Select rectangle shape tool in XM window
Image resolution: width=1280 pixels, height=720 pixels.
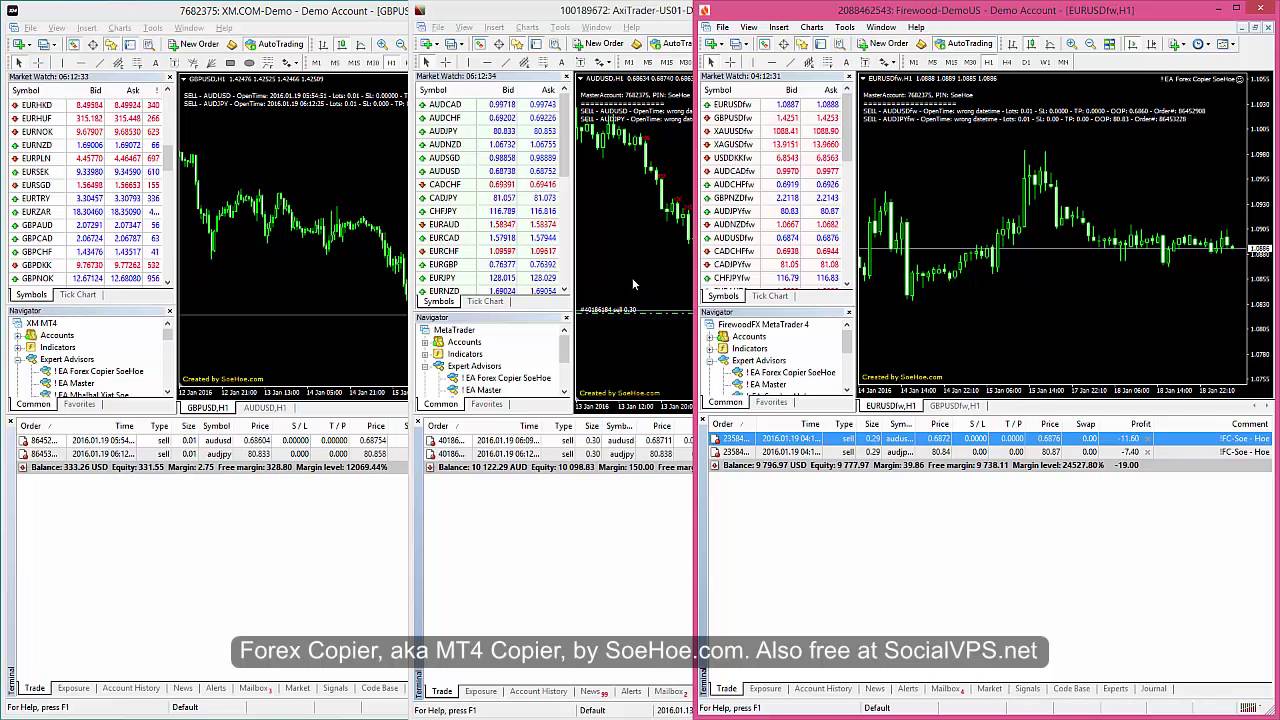coord(231,63)
